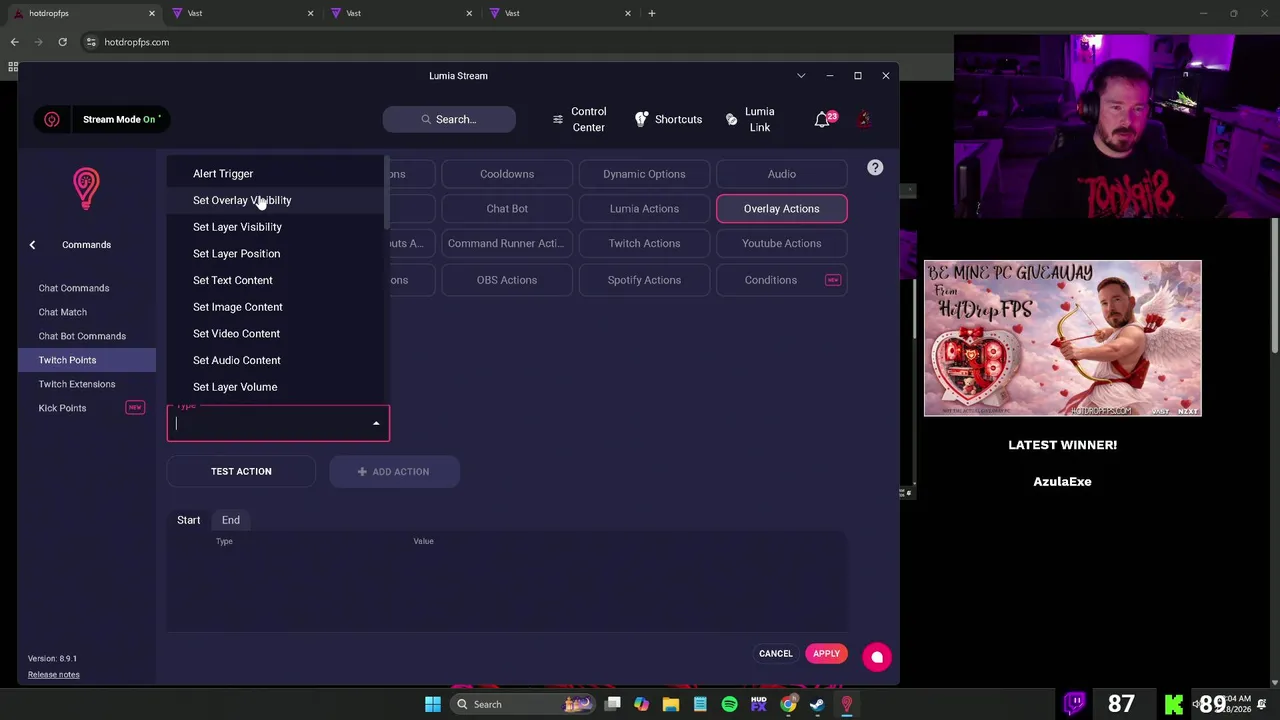Image resolution: width=1280 pixels, height=720 pixels.
Task: Click the ADD ACTION button
Action: [394, 472]
